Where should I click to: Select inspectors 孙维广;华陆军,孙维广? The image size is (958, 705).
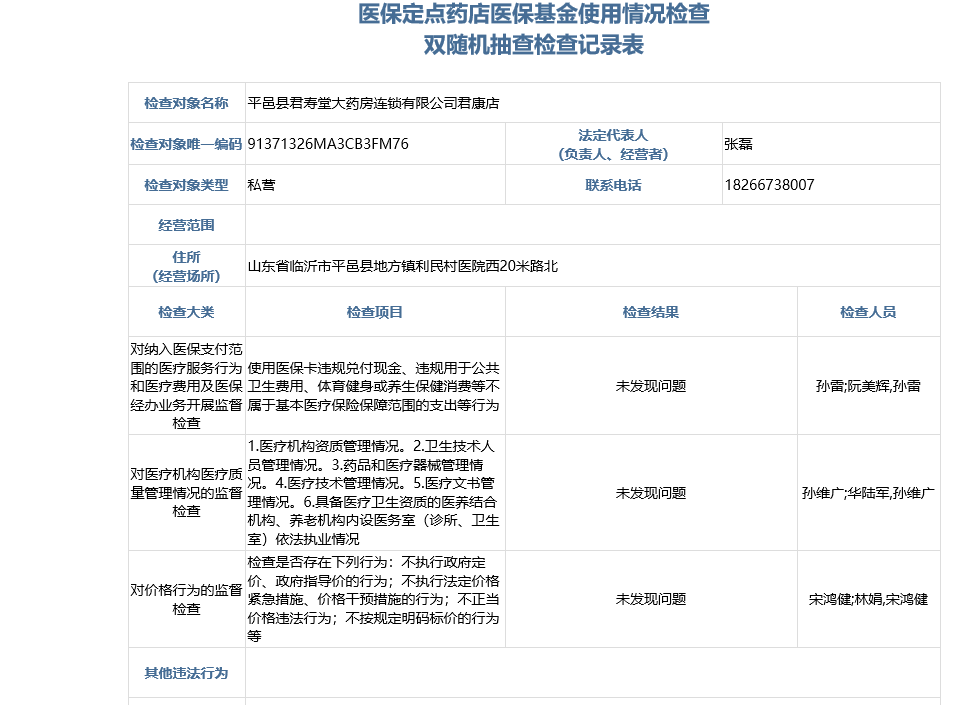(x=868, y=493)
